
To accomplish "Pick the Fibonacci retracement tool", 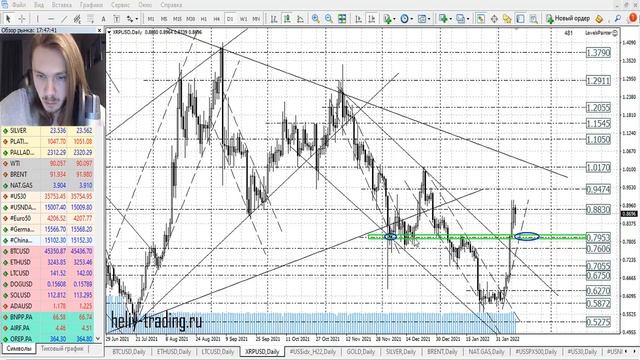I will (x=90, y=19).
